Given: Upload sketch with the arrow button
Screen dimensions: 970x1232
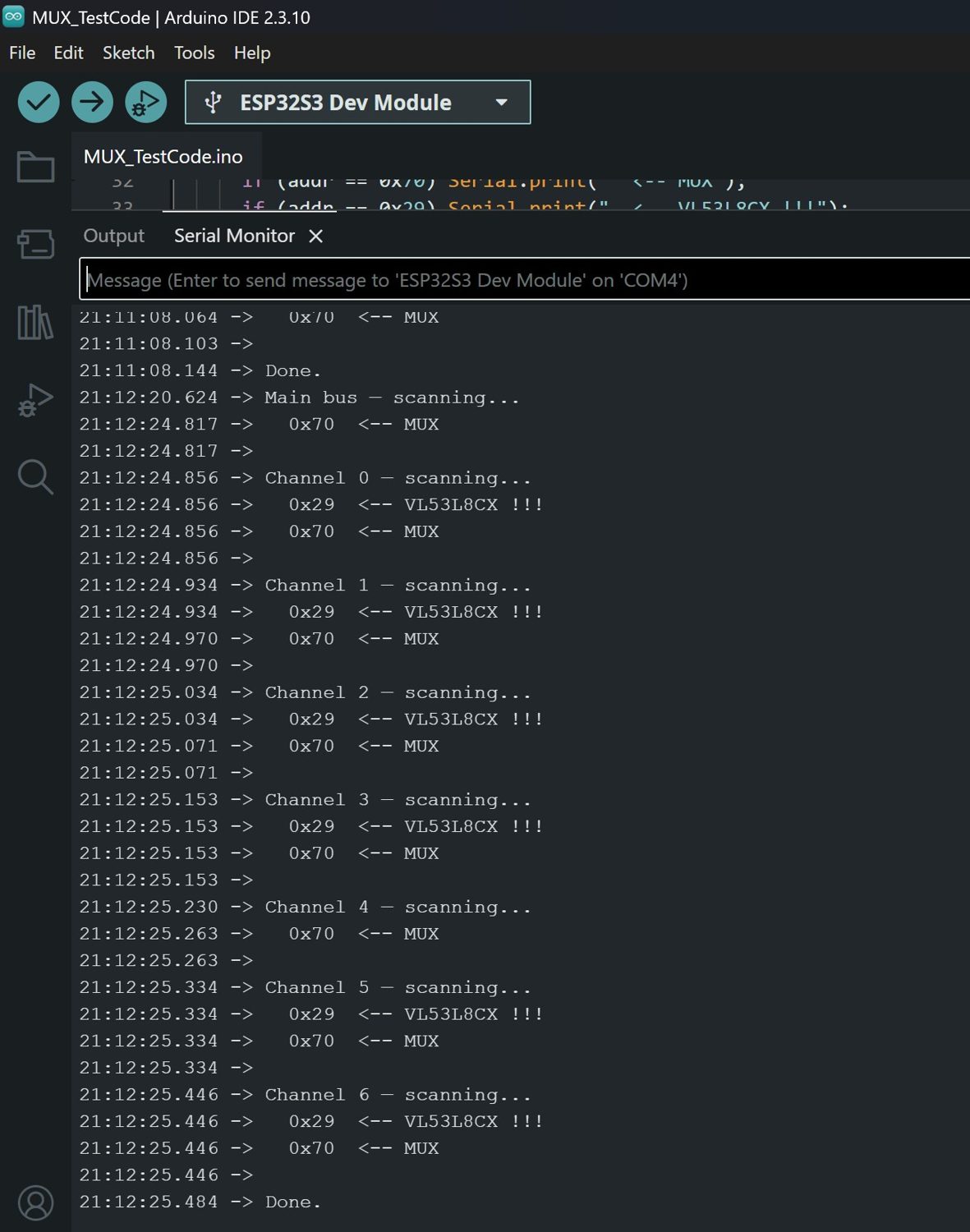Looking at the screenshot, I should tap(92, 103).
